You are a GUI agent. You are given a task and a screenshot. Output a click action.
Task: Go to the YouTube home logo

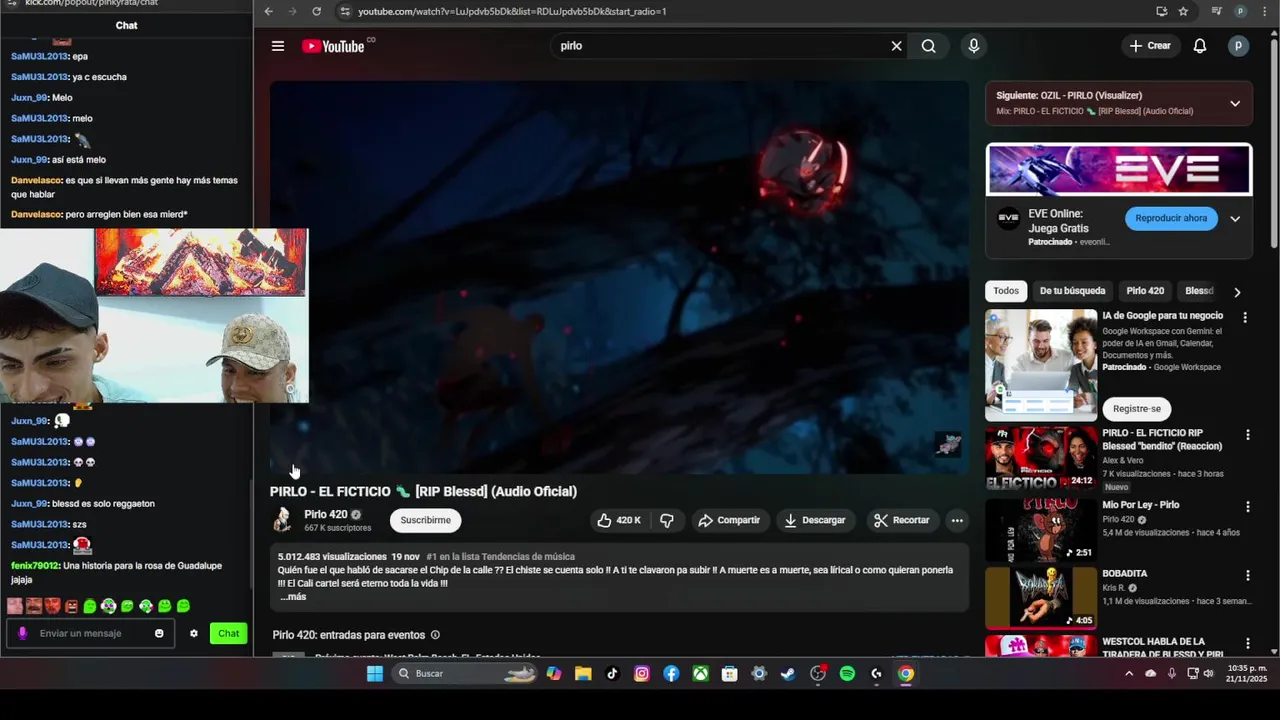click(333, 46)
